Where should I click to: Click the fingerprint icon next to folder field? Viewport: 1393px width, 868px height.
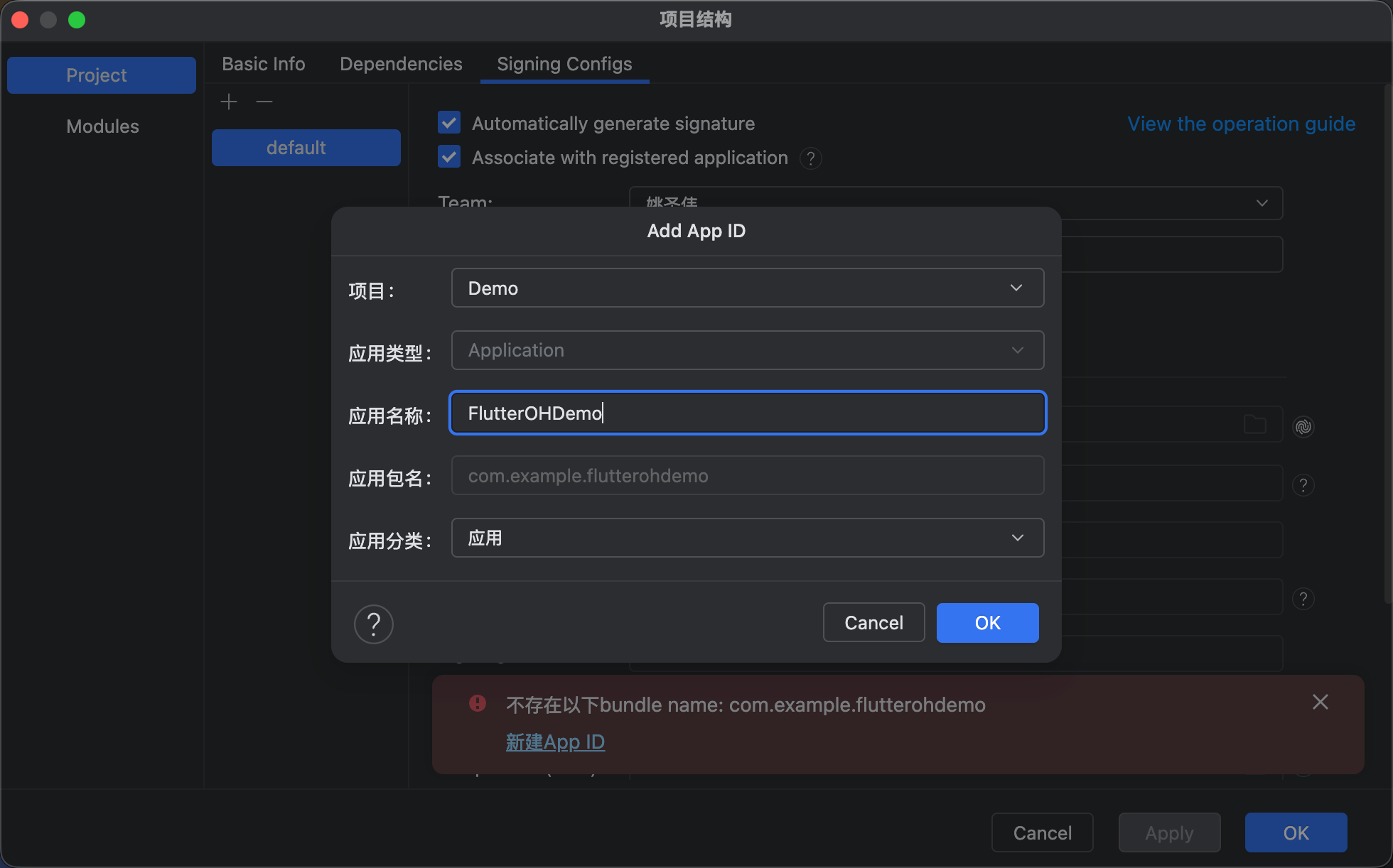1303,426
